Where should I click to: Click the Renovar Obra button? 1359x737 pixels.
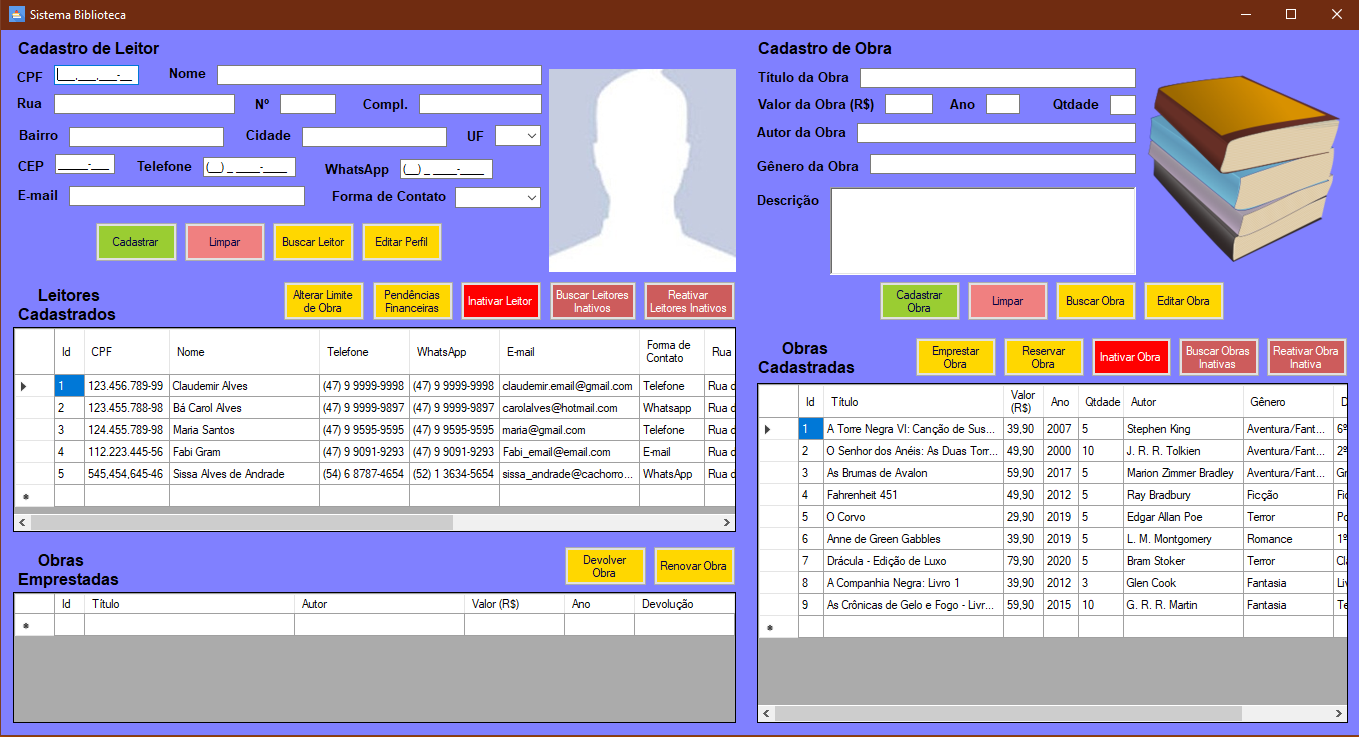click(693, 566)
